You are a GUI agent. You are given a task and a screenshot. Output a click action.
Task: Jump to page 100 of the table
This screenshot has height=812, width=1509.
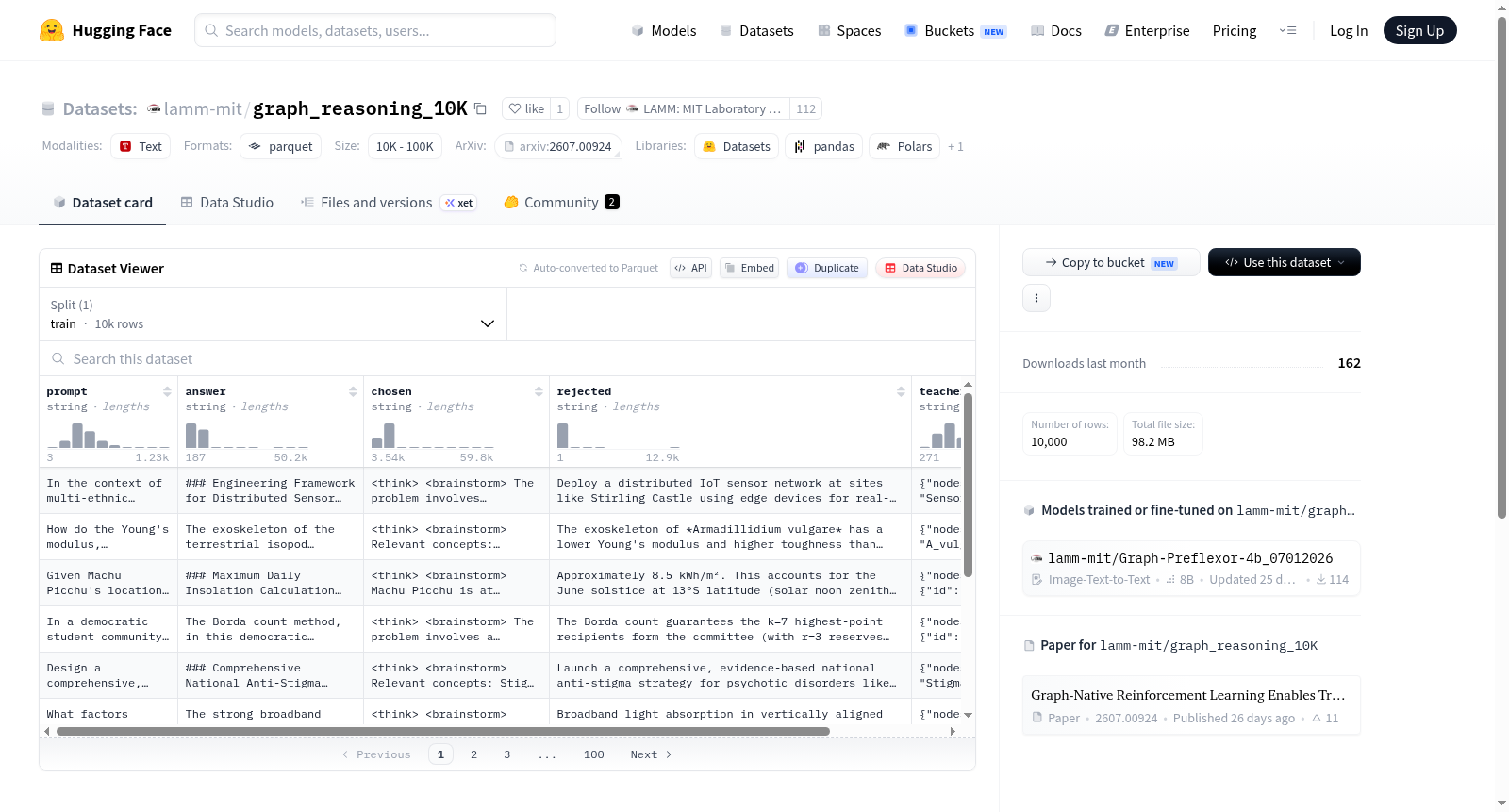[593, 754]
